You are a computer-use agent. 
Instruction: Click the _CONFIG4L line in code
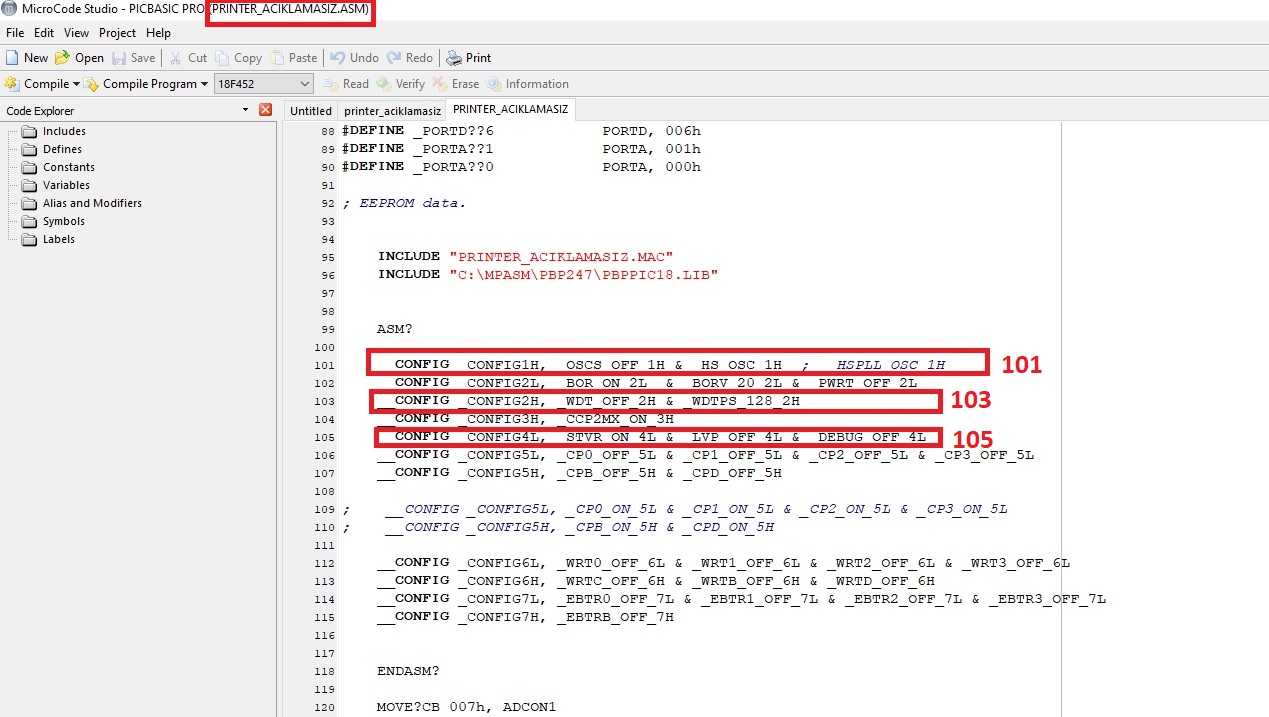tap(651, 437)
